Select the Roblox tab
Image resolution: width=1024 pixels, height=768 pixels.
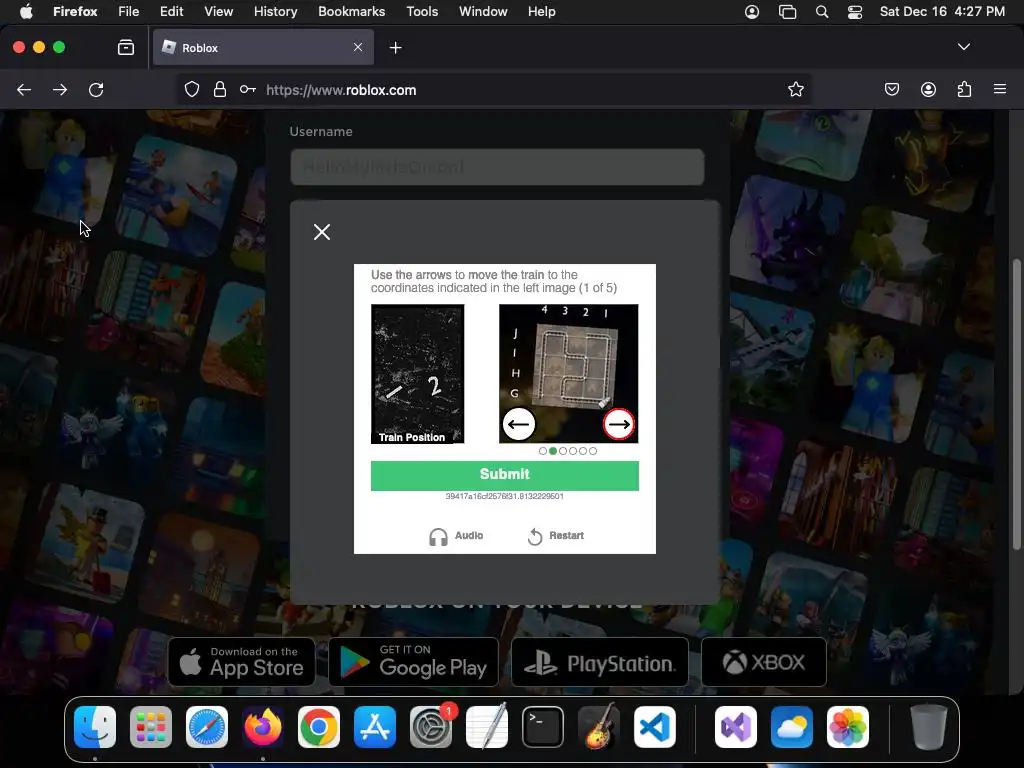point(263,47)
